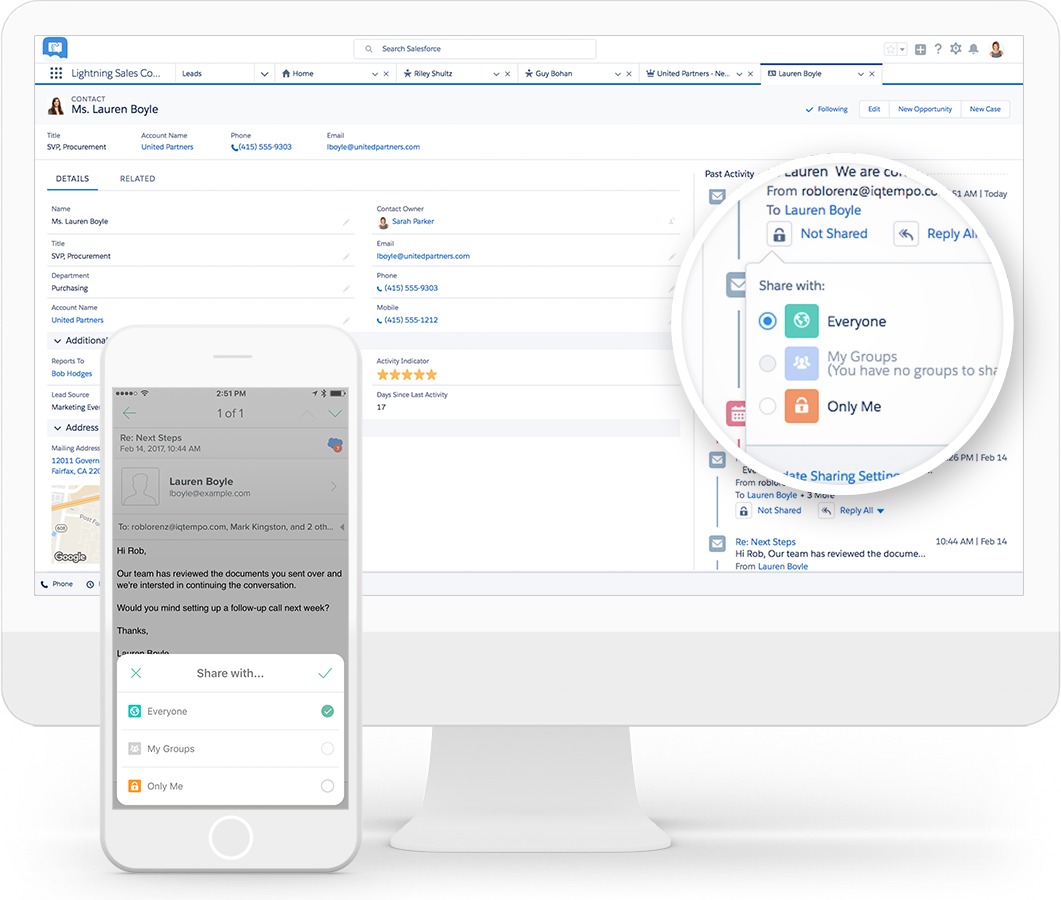This screenshot has height=900, width=1061.
Task: Open the Leads navigation dropdown arrow
Action: [x=265, y=74]
